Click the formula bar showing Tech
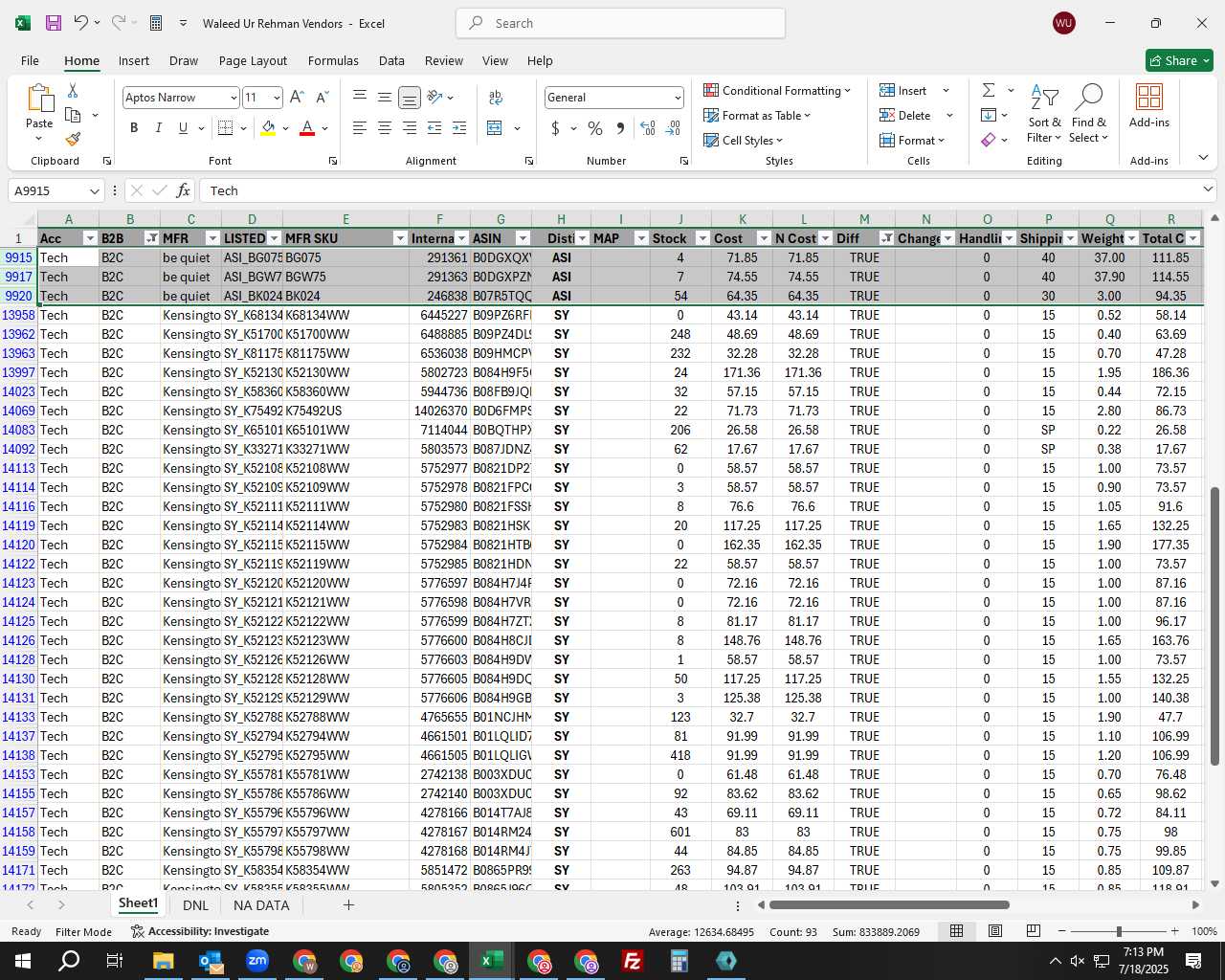Viewport: 1225px width, 980px height. [706, 190]
